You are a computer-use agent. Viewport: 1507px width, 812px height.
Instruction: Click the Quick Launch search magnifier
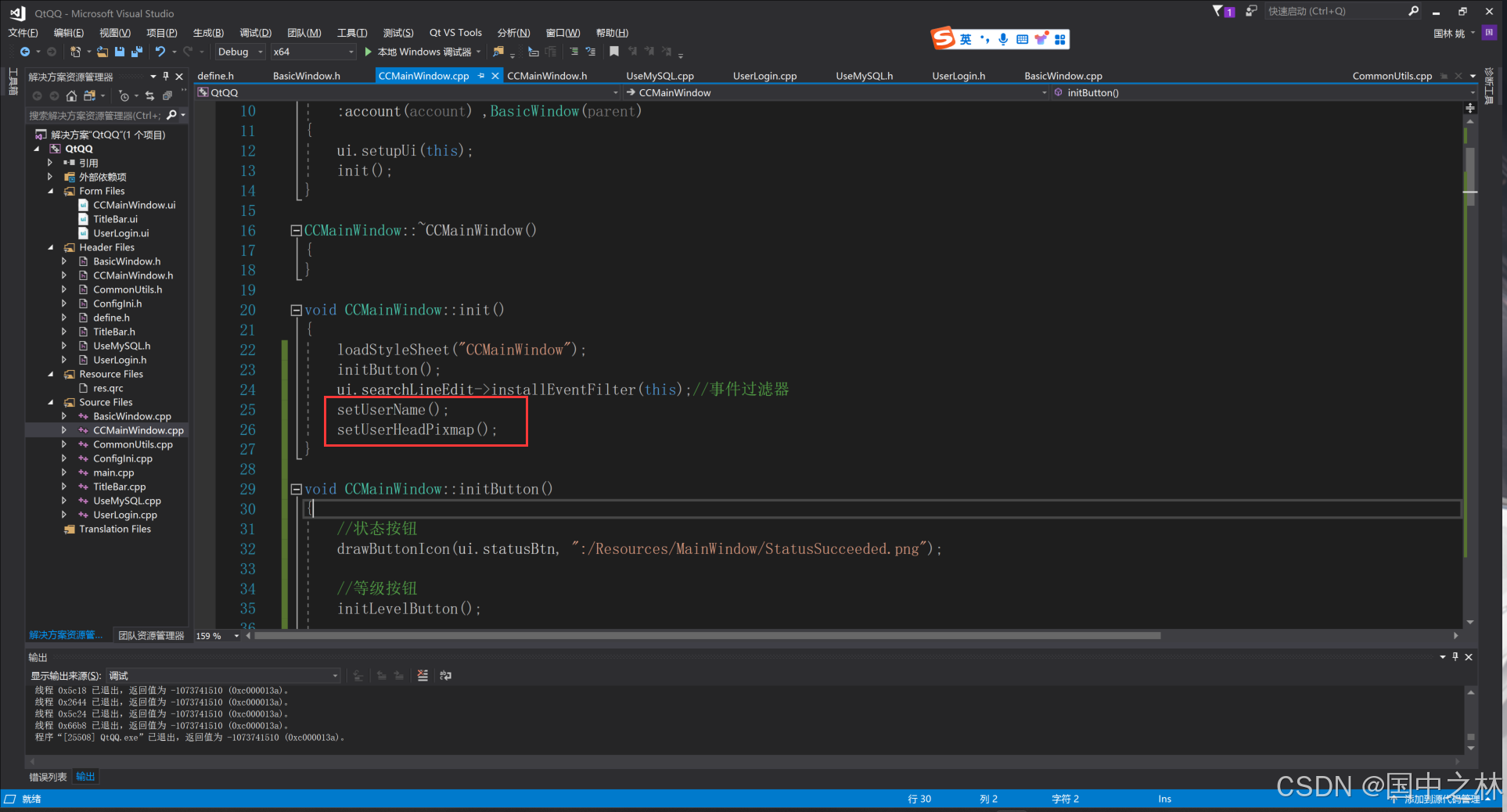(x=1413, y=11)
